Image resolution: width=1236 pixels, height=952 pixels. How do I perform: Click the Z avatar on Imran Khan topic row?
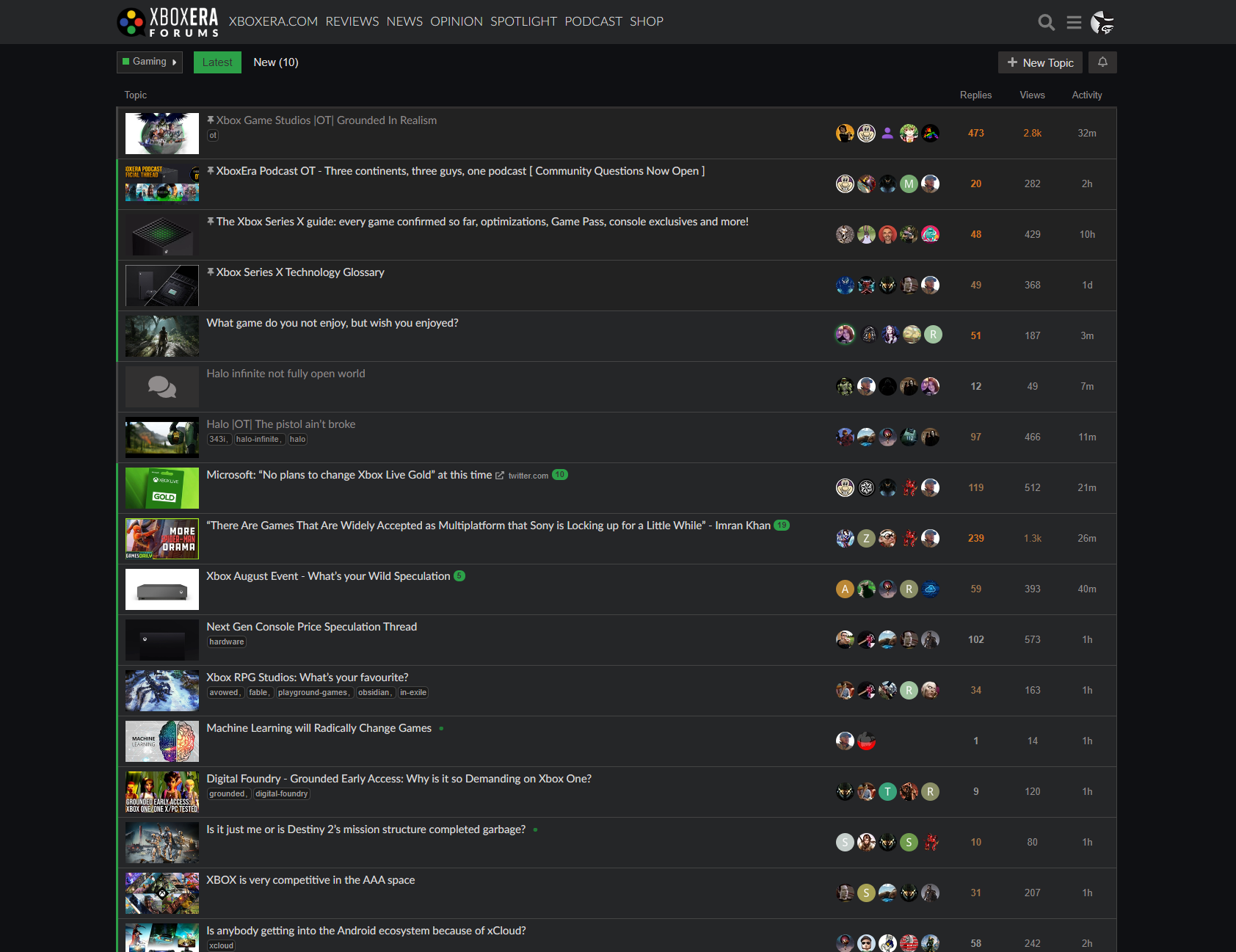[x=866, y=538]
